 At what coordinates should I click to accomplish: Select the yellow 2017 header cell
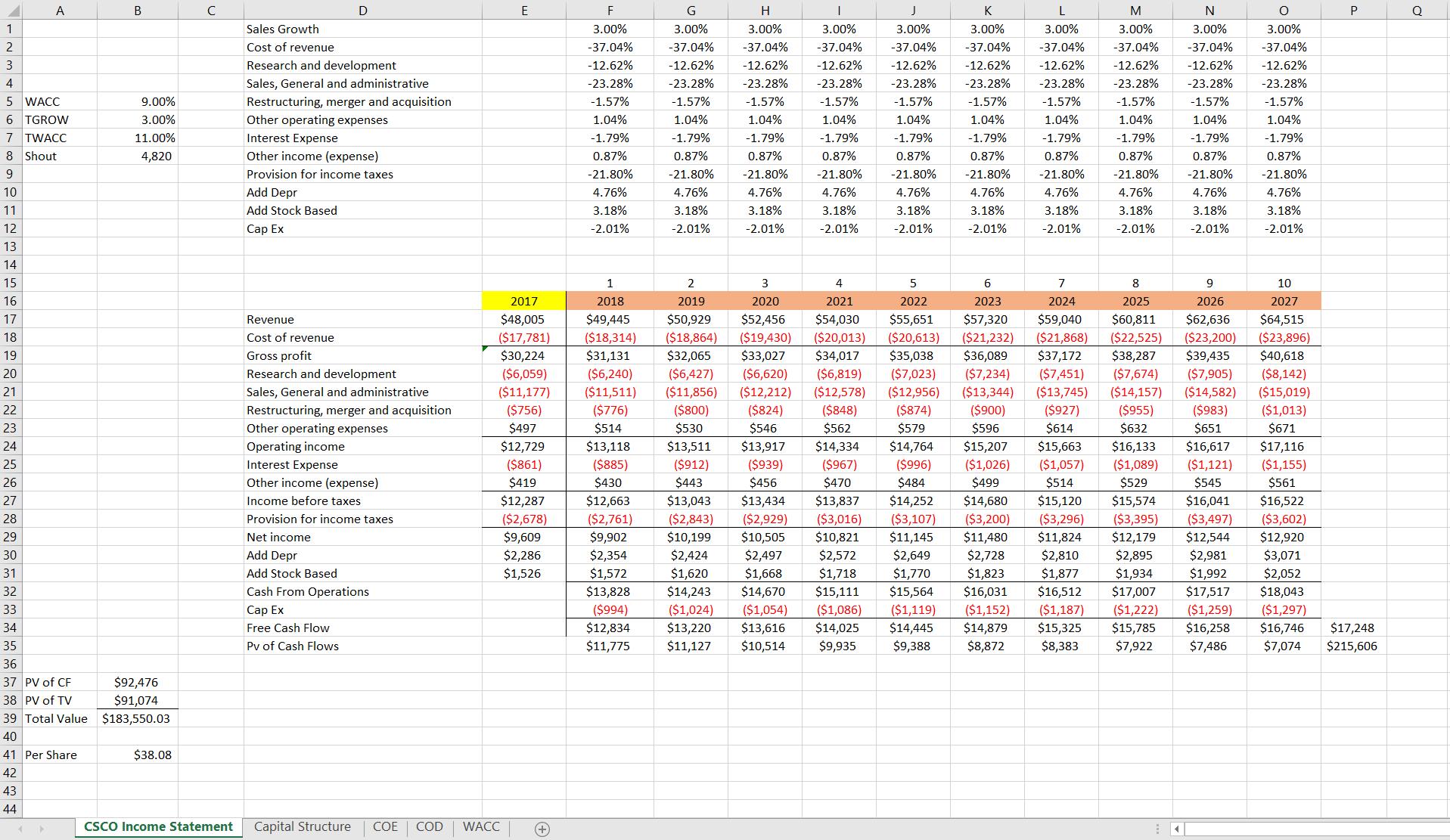pos(524,301)
